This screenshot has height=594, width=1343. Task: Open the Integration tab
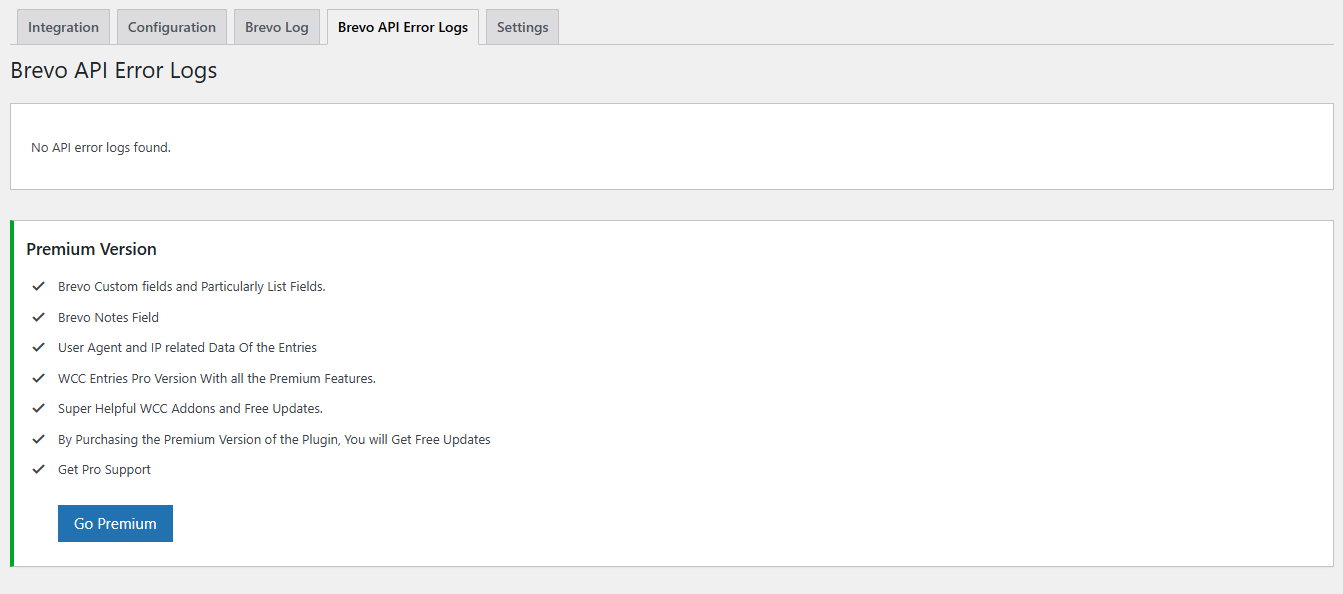(63, 27)
